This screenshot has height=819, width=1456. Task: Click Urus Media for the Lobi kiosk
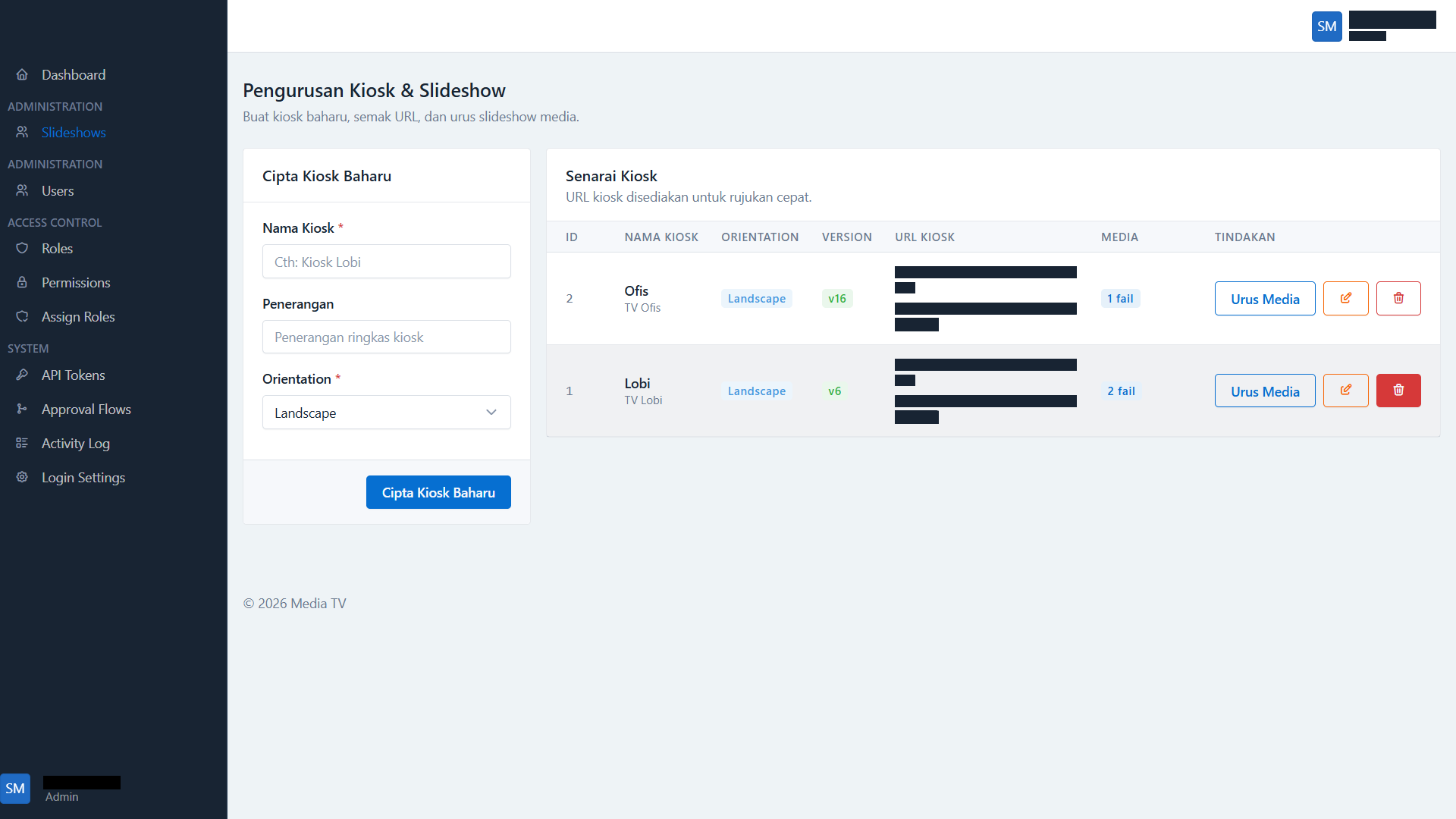click(1265, 391)
